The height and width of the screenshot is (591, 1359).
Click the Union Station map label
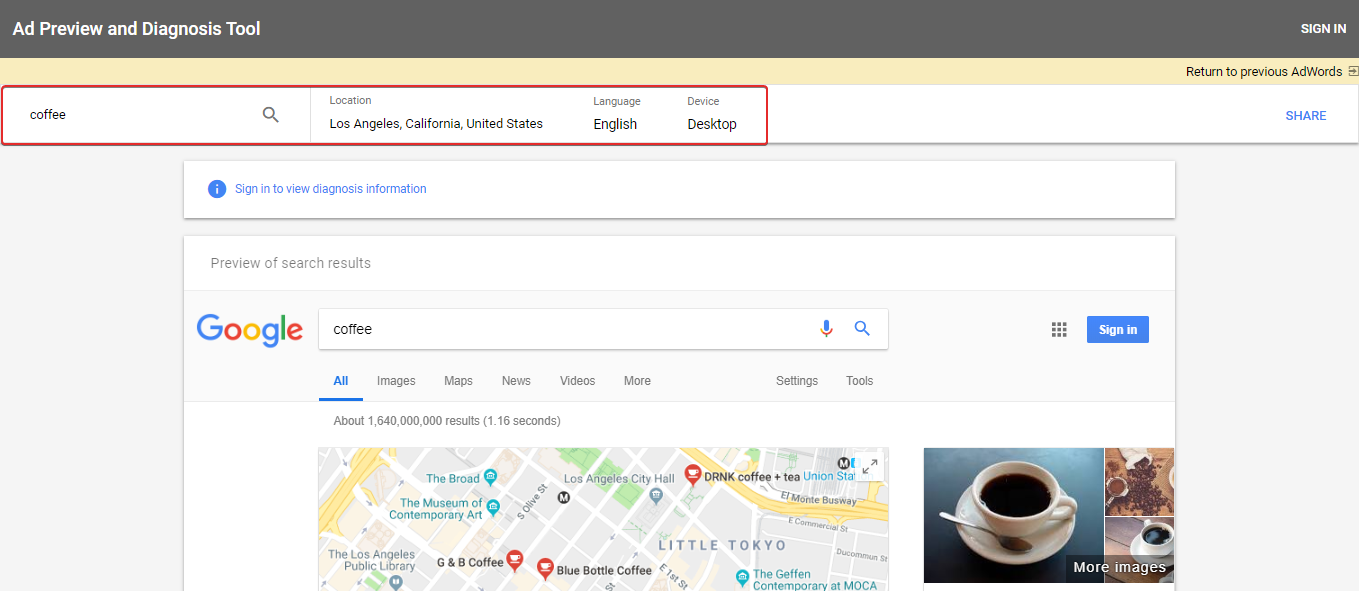click(830, 477)
